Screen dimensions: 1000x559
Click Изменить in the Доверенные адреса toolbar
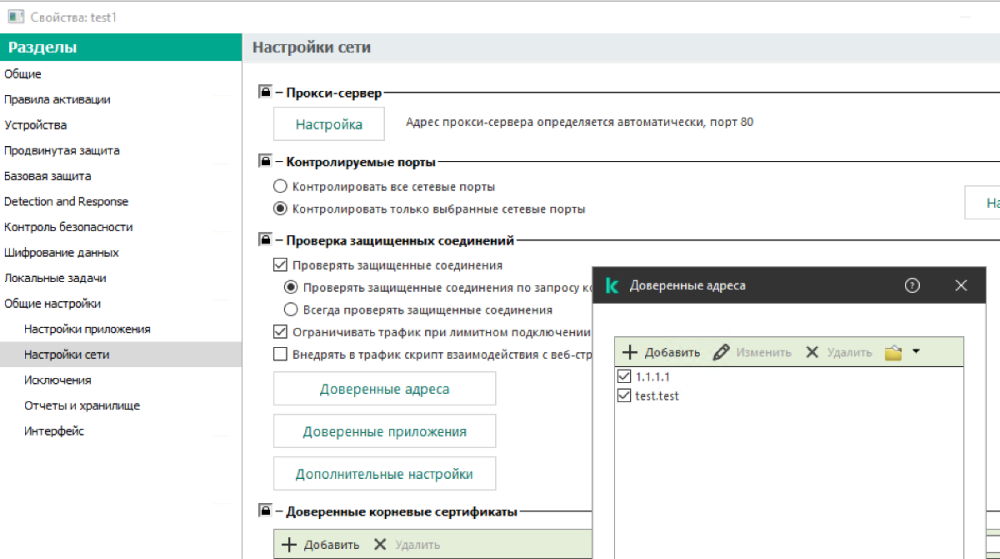[x=753, y=352]
